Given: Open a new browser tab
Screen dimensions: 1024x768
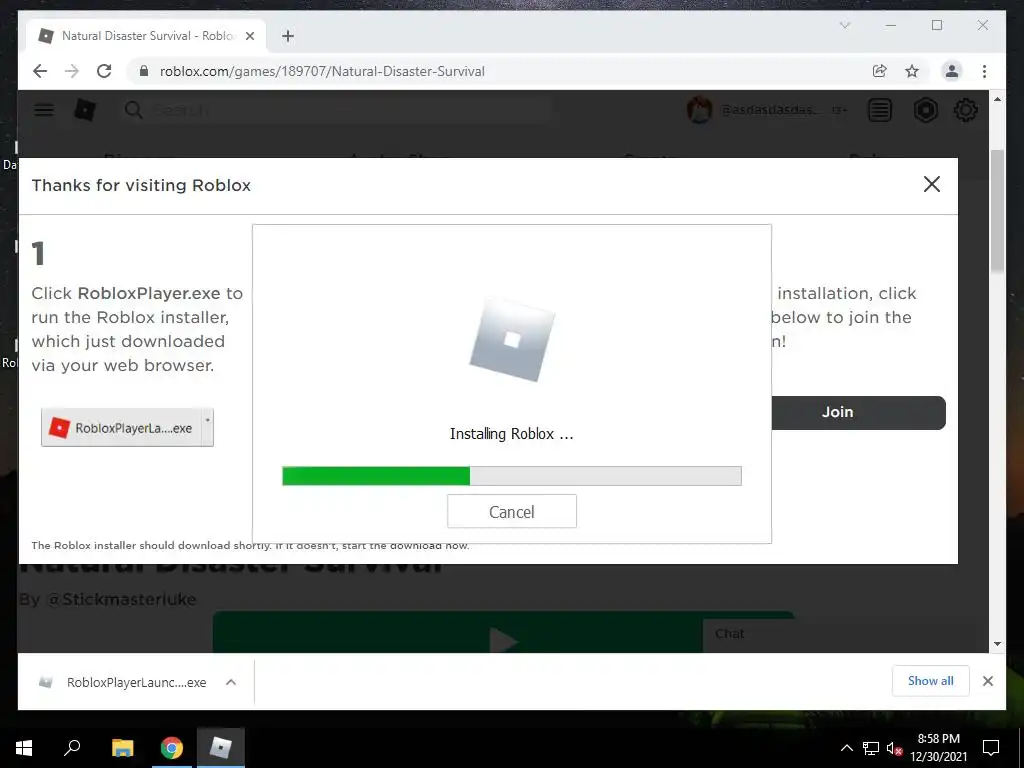Looking at the screenshot, I should click(288, 36).
